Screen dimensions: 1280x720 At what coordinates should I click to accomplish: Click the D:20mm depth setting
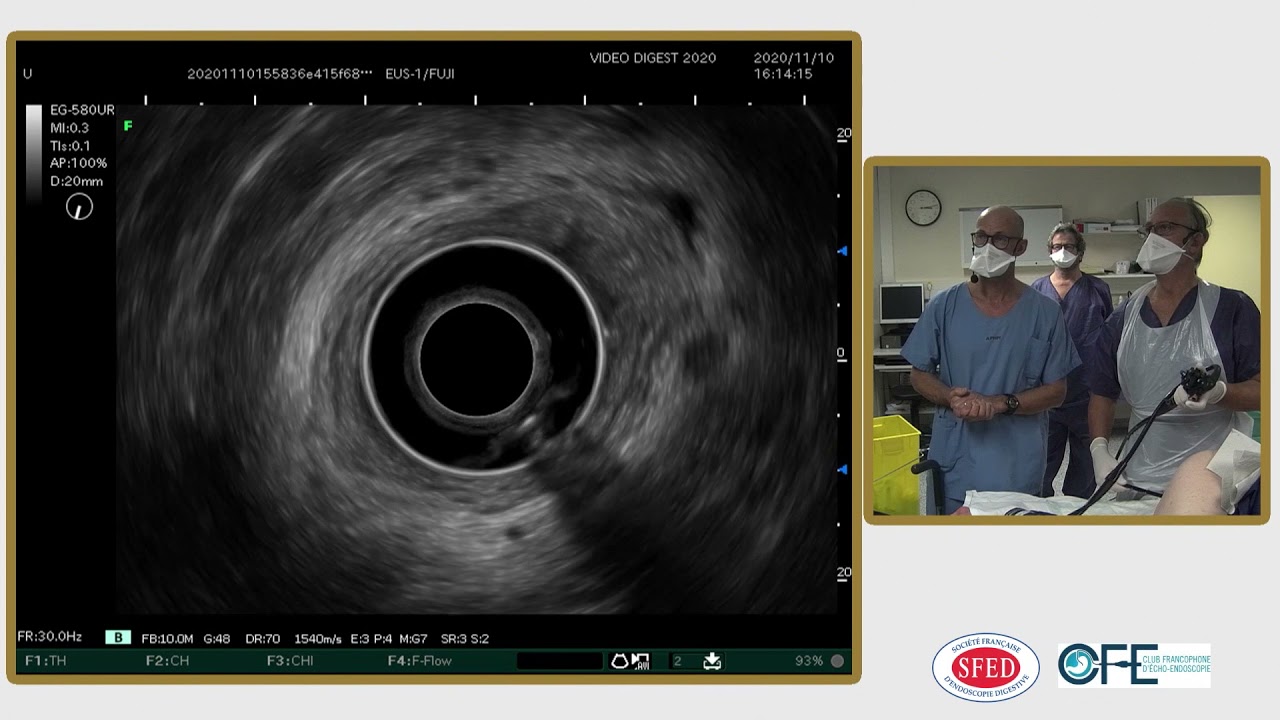pyautogui.click(x=77, y=182)
